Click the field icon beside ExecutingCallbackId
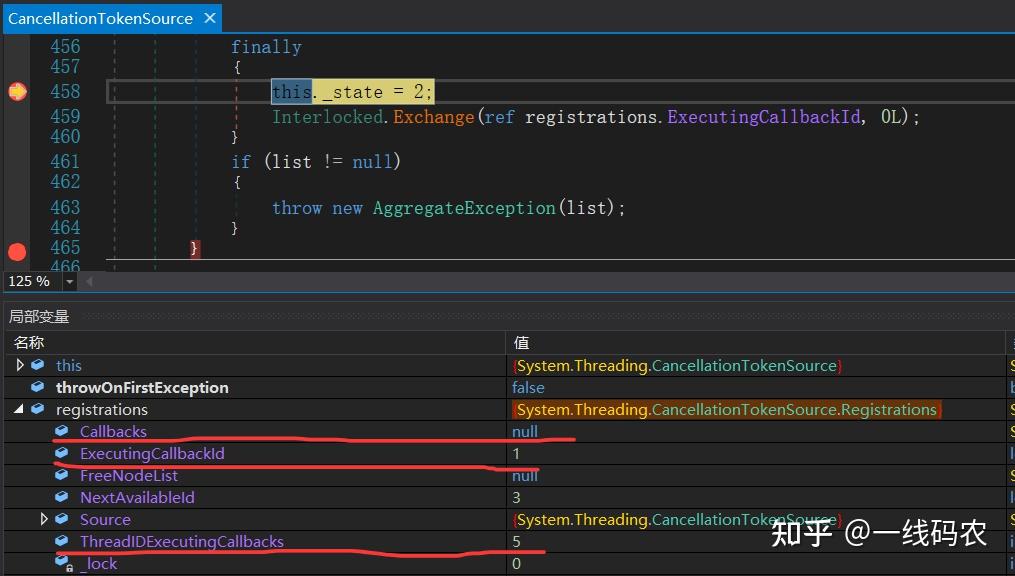 pos(61,453)
